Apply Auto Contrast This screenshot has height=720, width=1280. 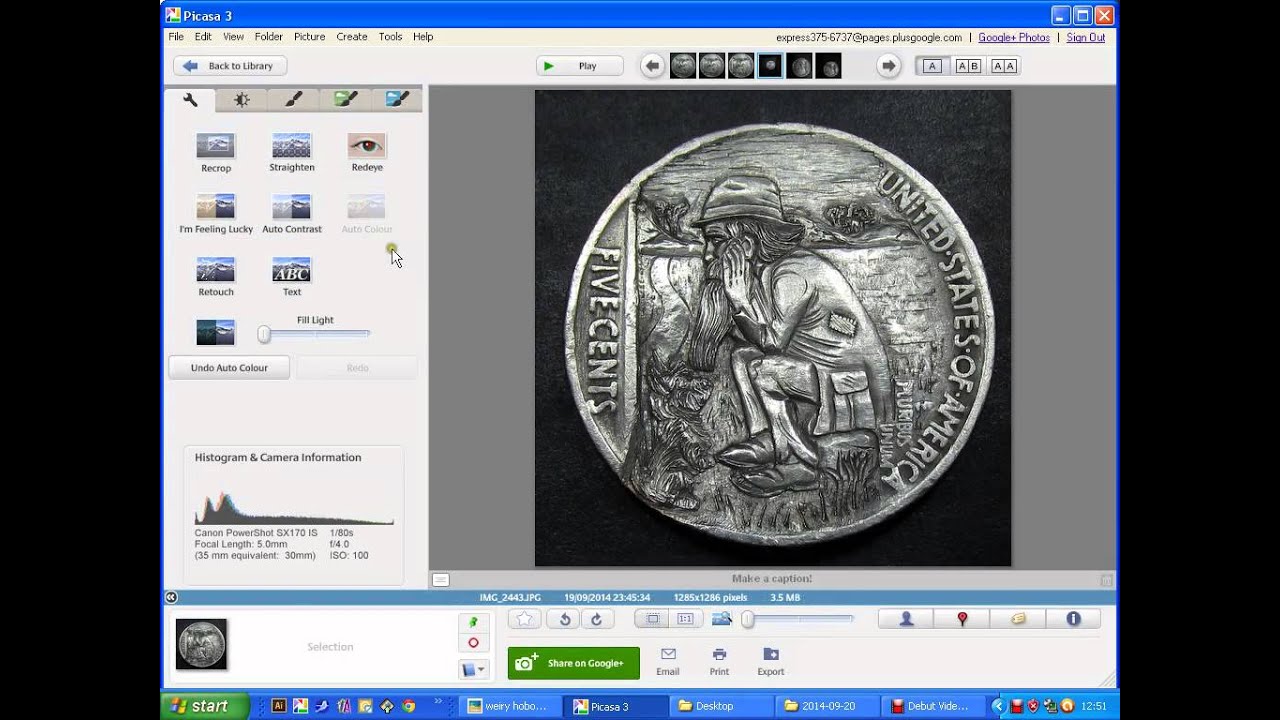(291, 215)
